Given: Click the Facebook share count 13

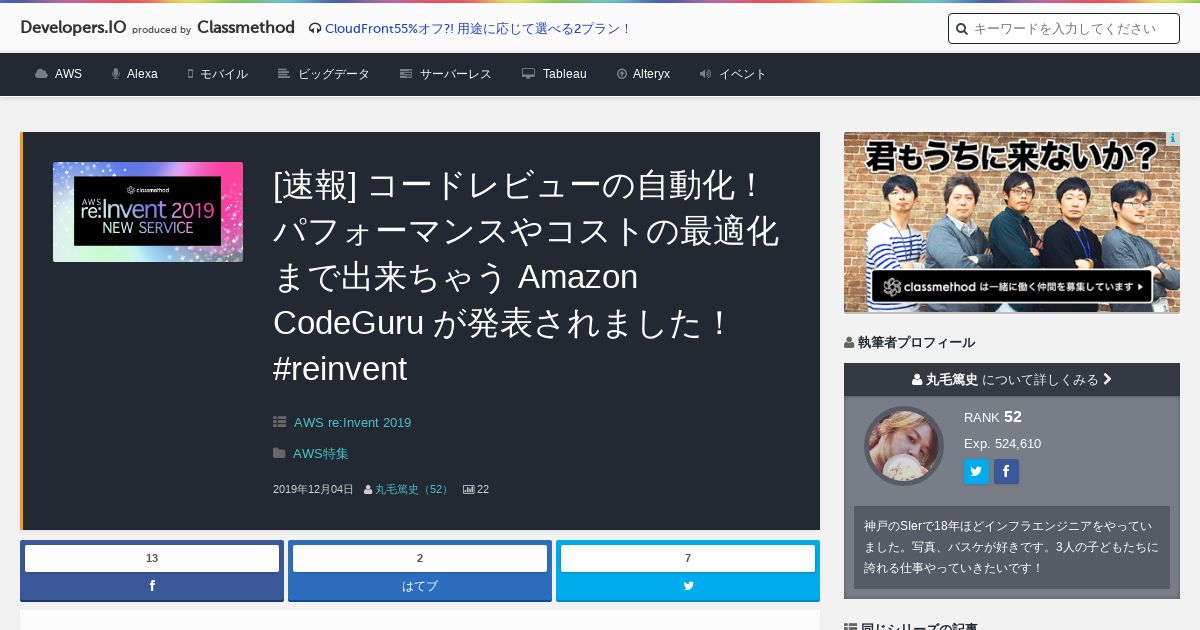Looking at the screenshot, I should click(152, 558).
